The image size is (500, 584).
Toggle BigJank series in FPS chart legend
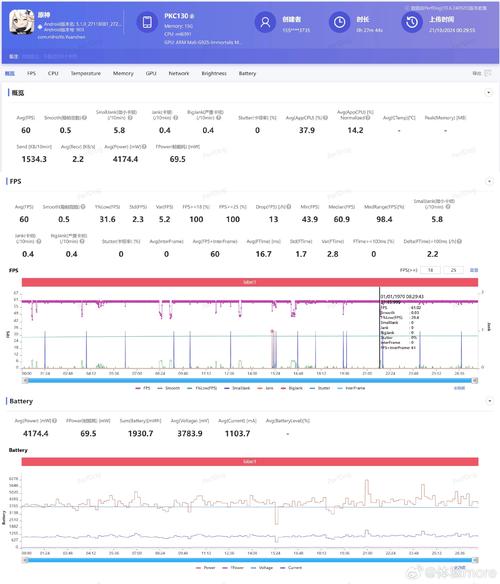coord(292,388)
